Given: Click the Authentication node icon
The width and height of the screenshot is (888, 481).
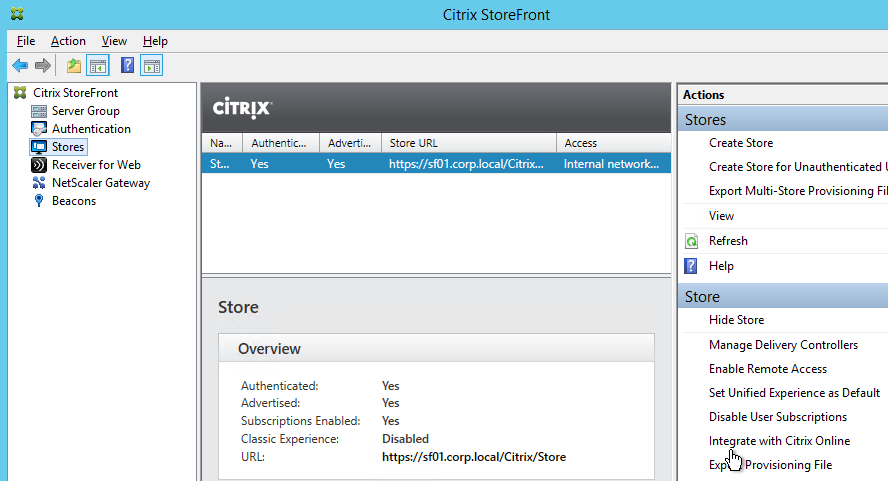Looking at the screenshot, I should (x=39, y=129).
